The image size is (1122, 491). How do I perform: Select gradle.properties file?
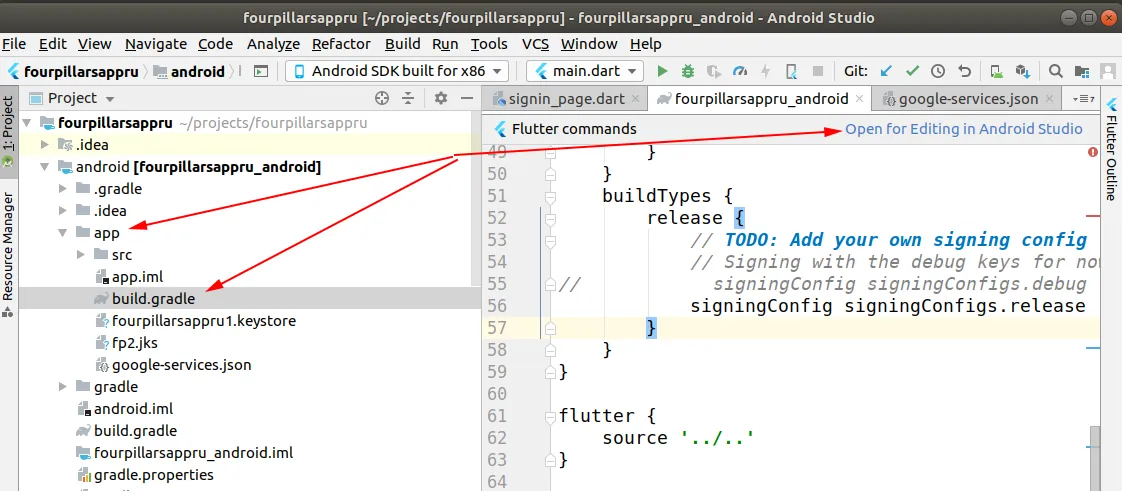153,475
